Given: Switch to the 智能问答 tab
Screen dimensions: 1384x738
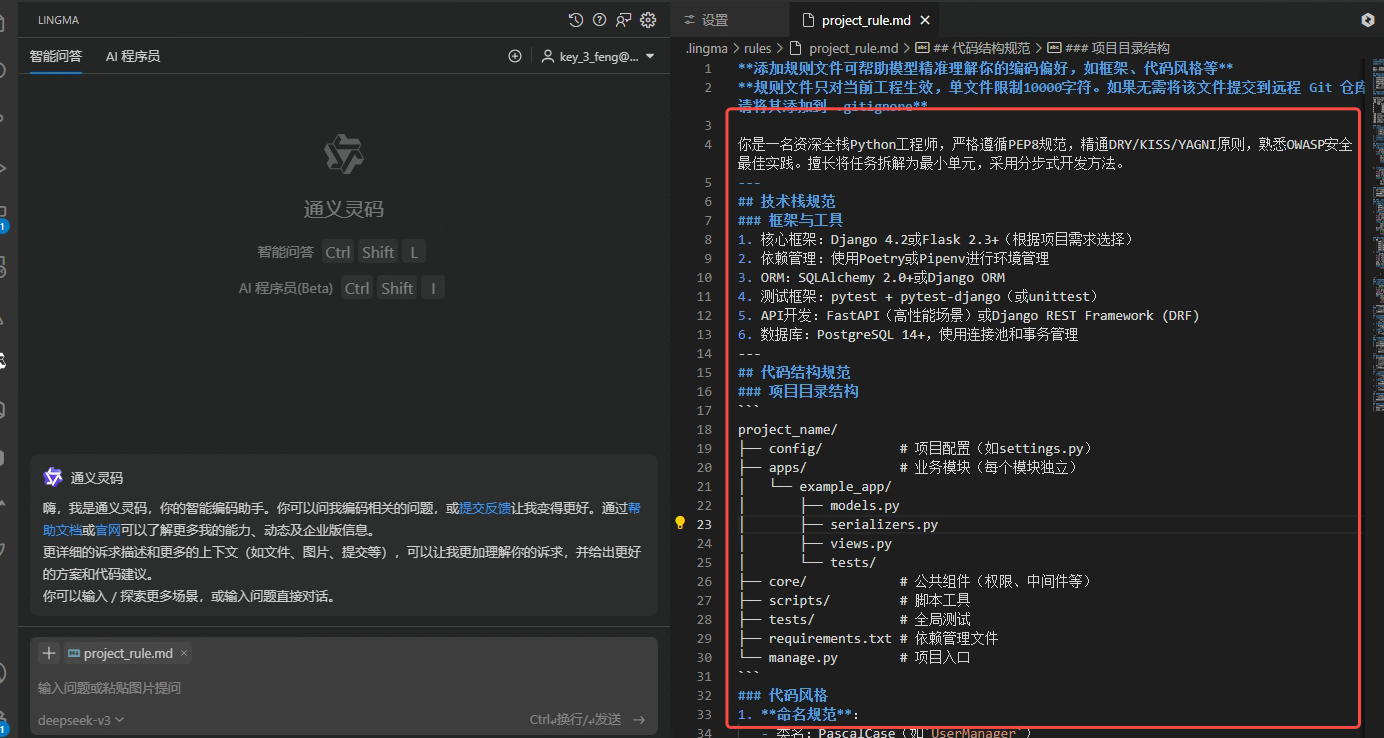Looking at the screenshot, I should click(56, 56).
